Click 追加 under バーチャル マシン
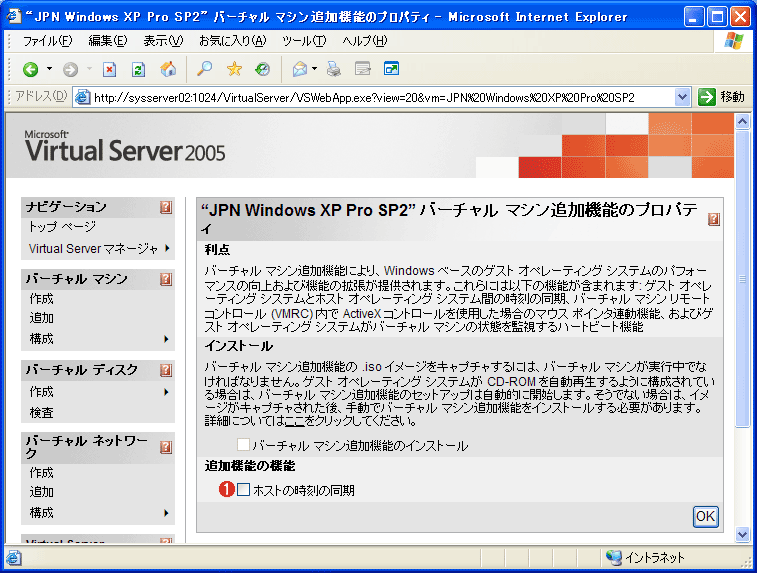Screen dimensions: 757x573 (42, 318)
